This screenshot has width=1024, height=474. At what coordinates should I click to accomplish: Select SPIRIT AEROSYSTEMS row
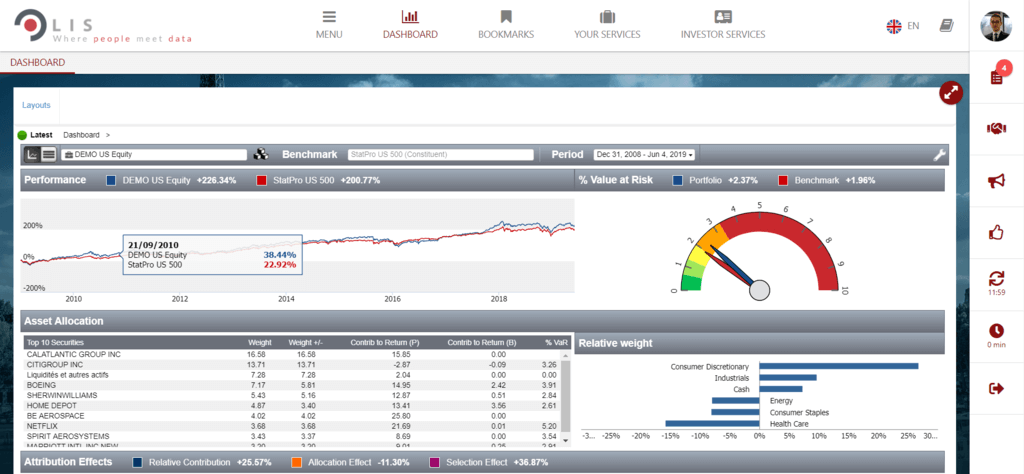(292, 436)
